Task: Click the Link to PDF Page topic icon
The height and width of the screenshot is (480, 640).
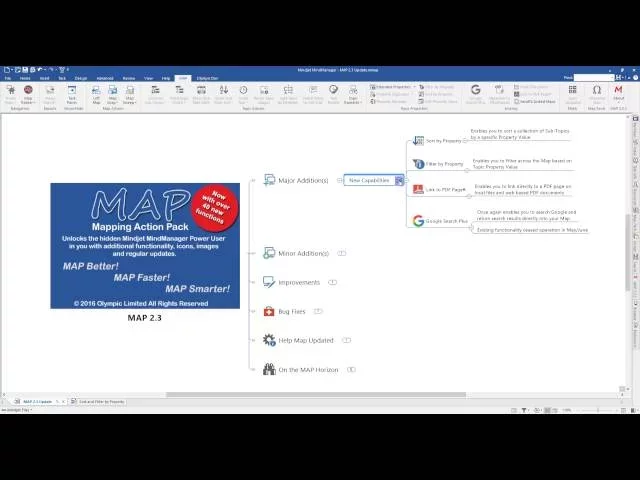Action: pos(418,189)
